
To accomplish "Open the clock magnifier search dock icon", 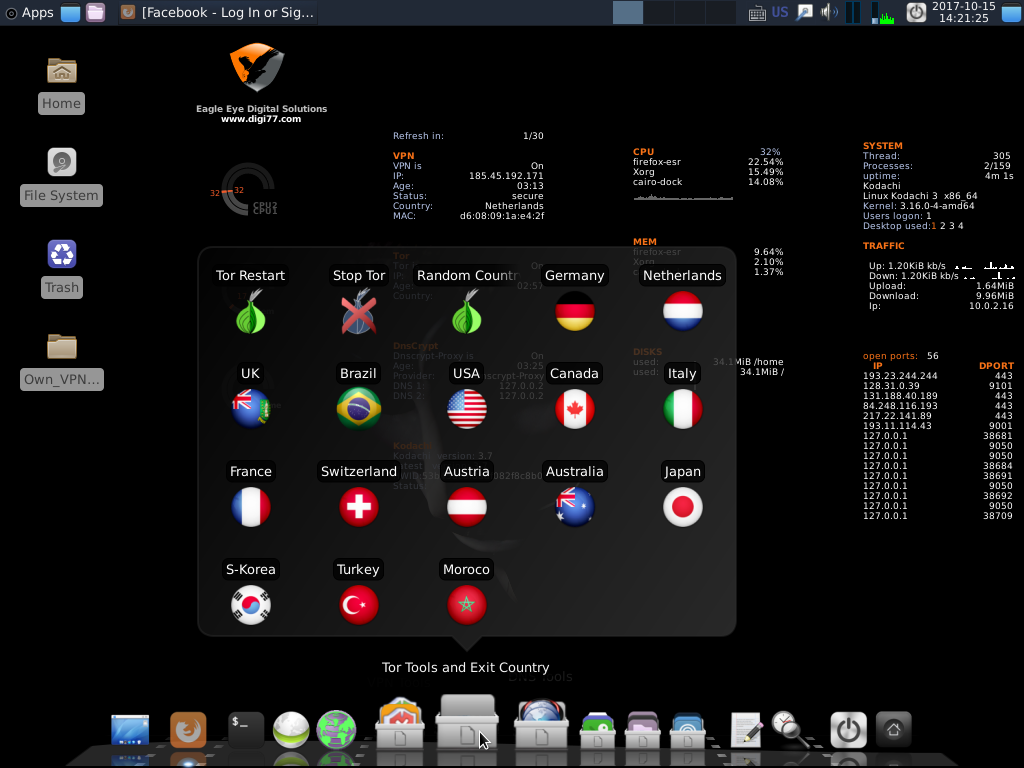I will point(790,729).
